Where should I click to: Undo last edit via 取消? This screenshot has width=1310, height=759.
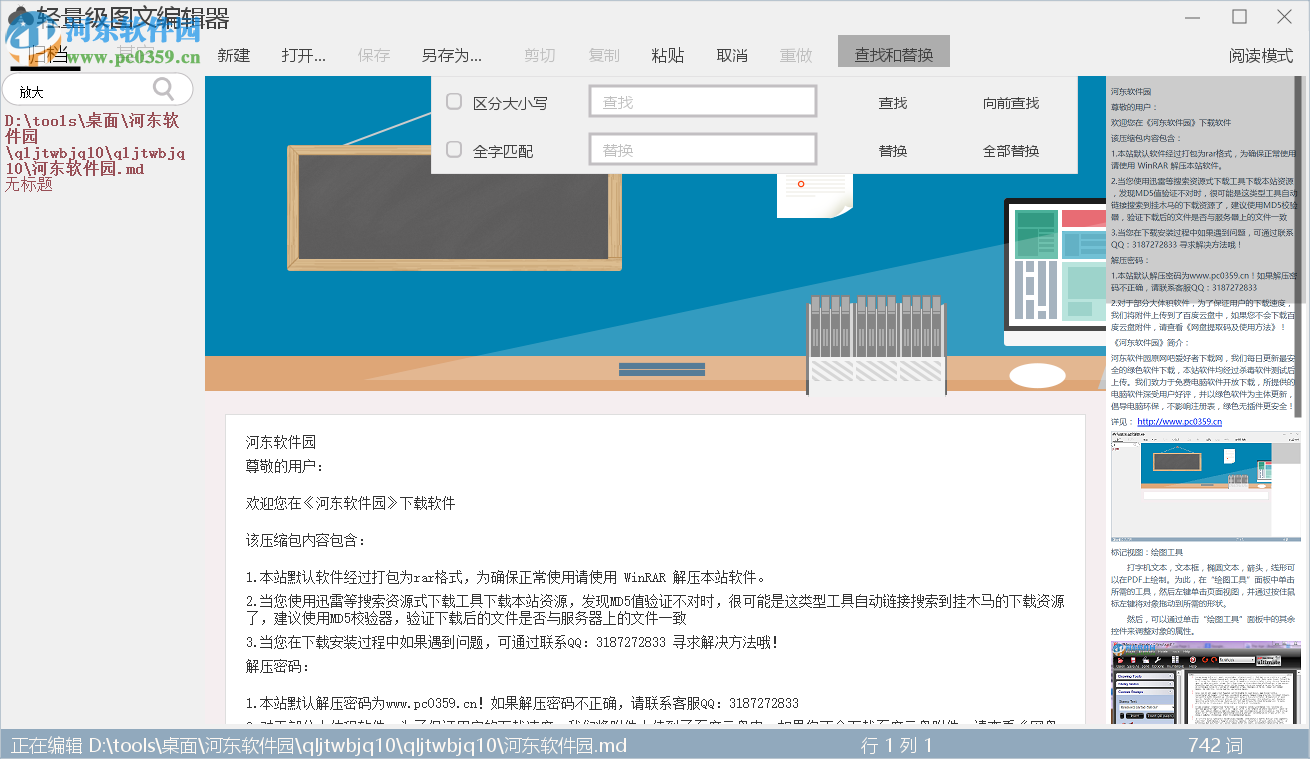pyautogui.click(x=732, y=56)
